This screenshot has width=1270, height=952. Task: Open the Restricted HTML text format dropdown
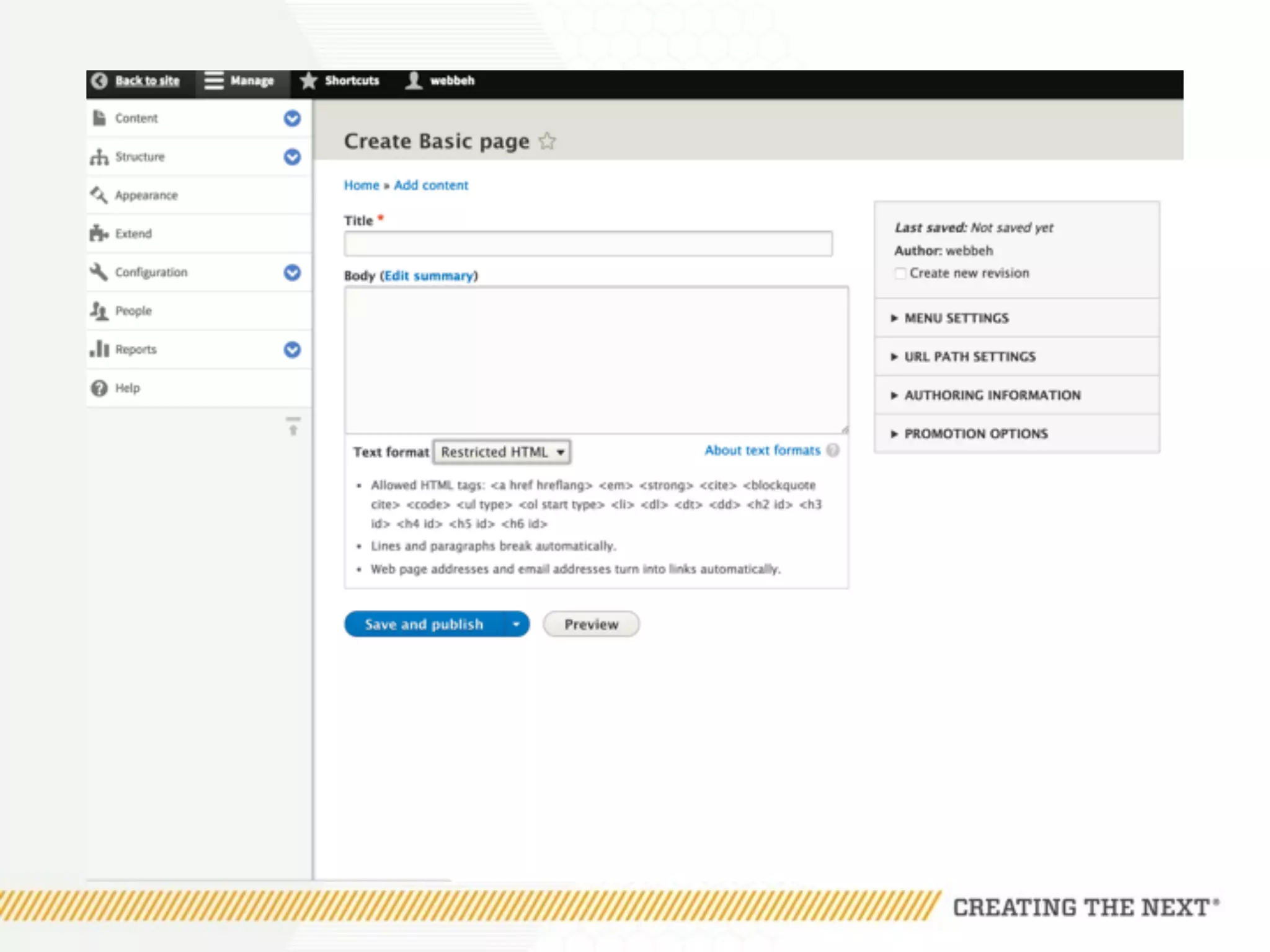click(501, 452)
